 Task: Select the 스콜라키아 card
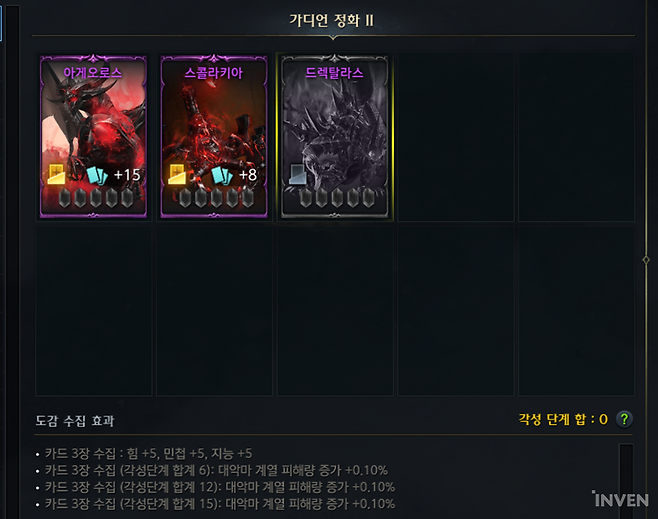(214, 136)
